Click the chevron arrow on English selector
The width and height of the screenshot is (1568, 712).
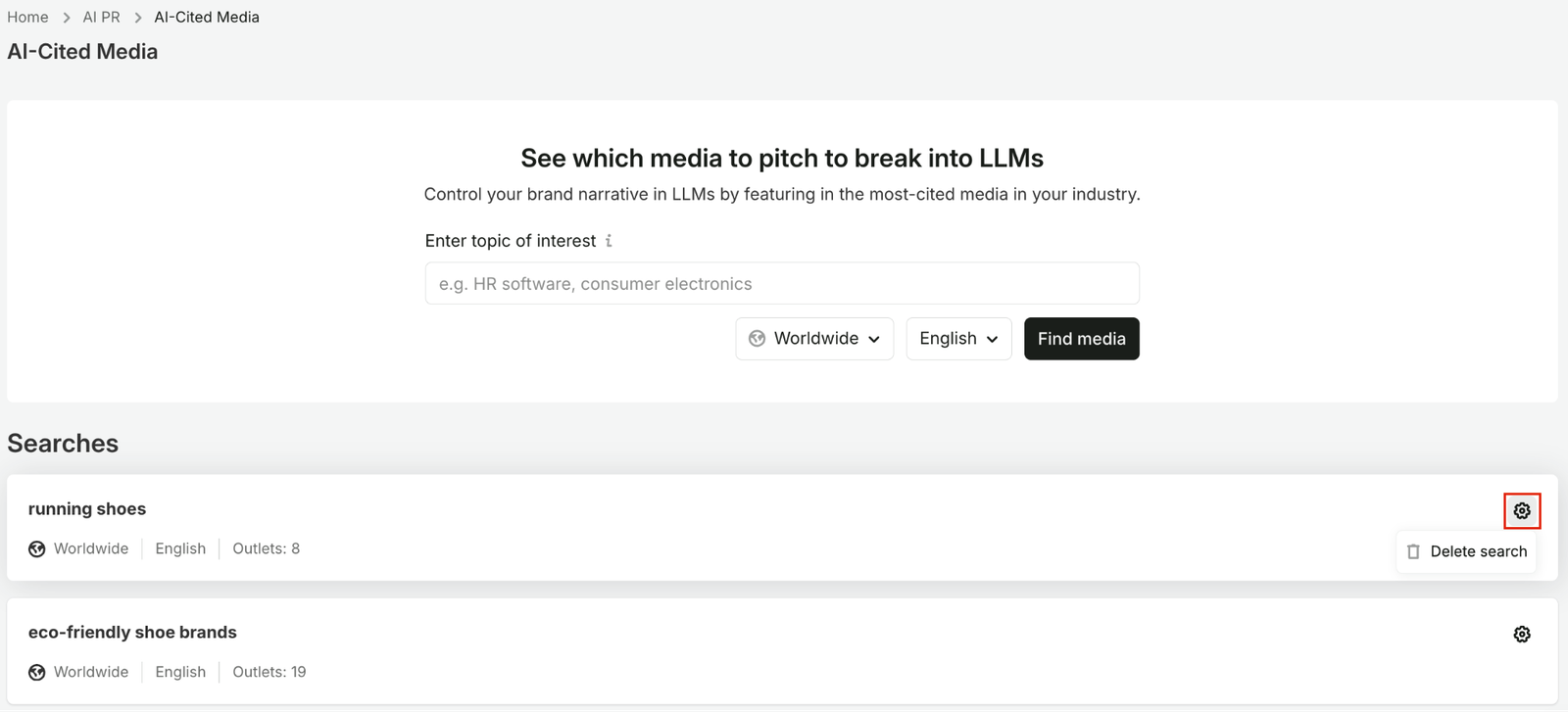992,340
